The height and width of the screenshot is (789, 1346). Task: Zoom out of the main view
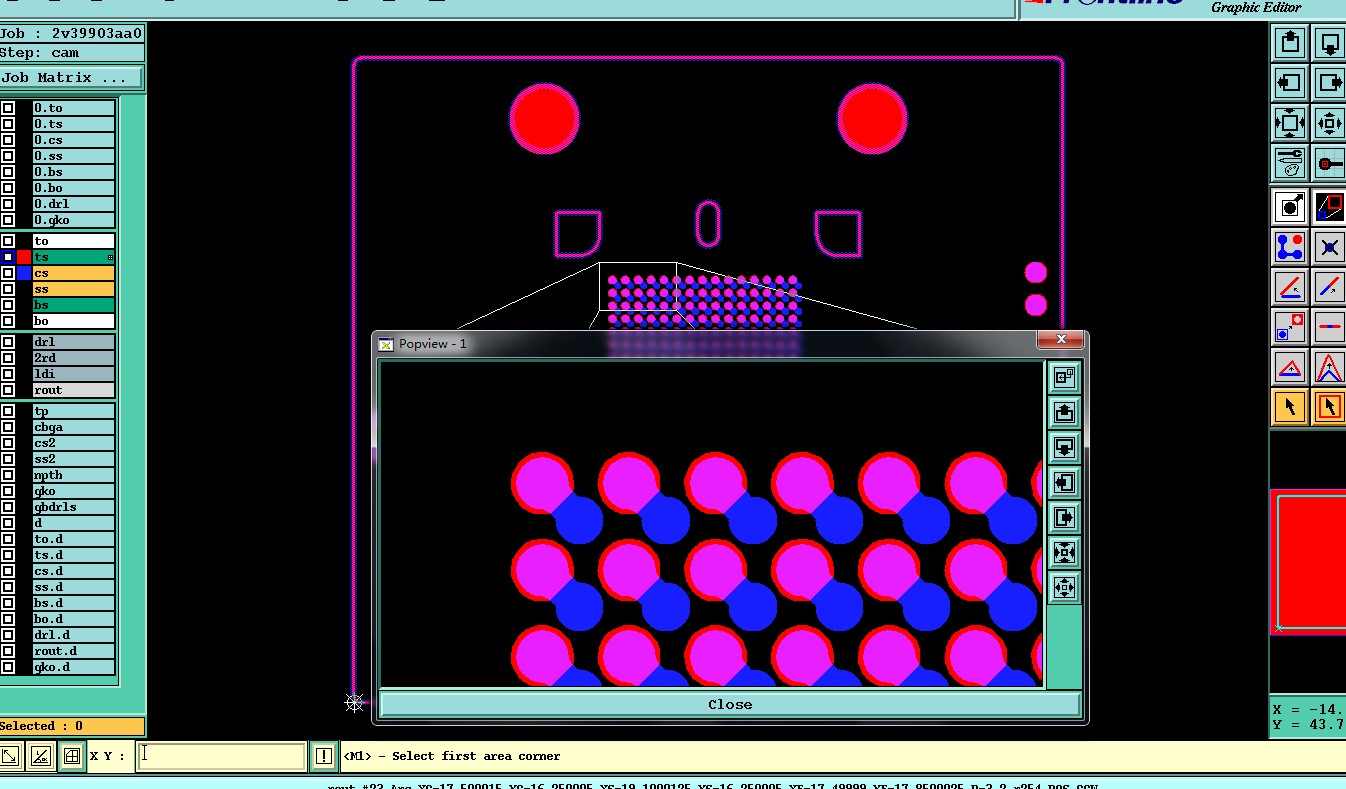tap(1329, 123)
